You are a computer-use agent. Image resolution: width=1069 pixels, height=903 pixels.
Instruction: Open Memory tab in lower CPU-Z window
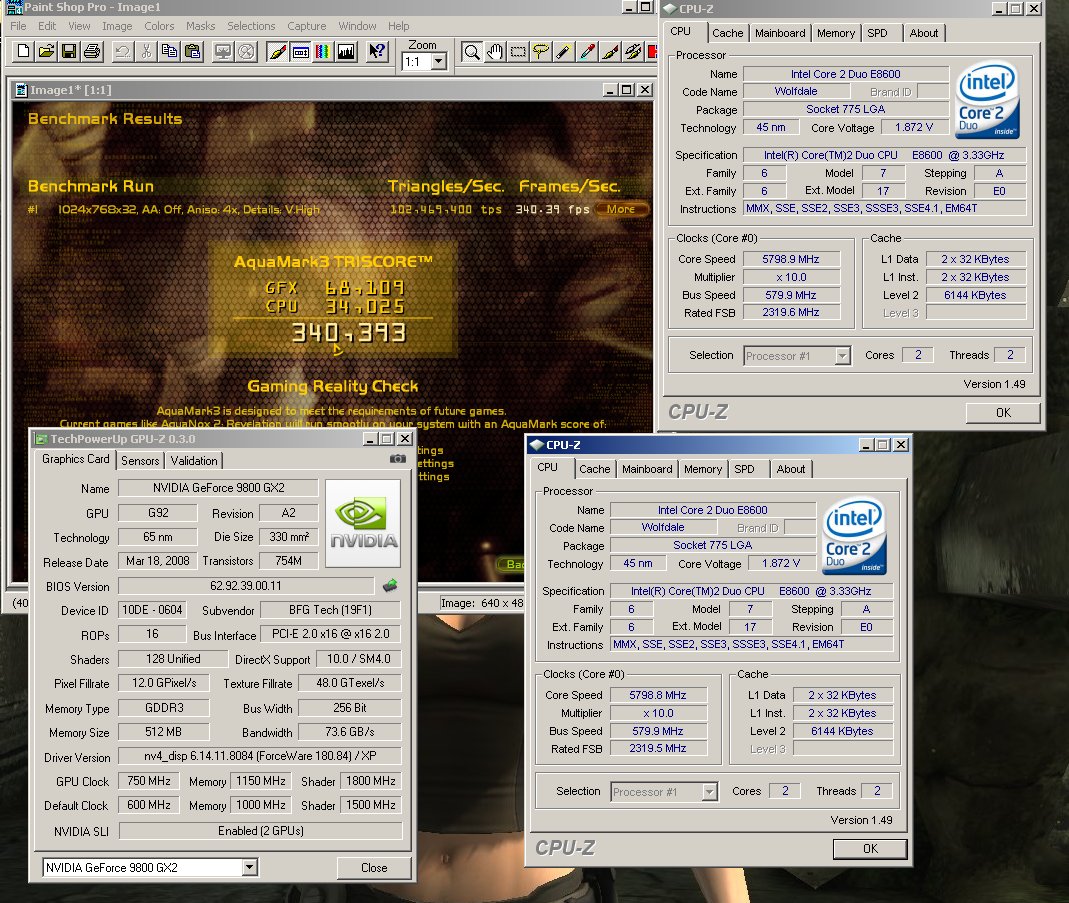pyautogui.click(x=703, y=469)
